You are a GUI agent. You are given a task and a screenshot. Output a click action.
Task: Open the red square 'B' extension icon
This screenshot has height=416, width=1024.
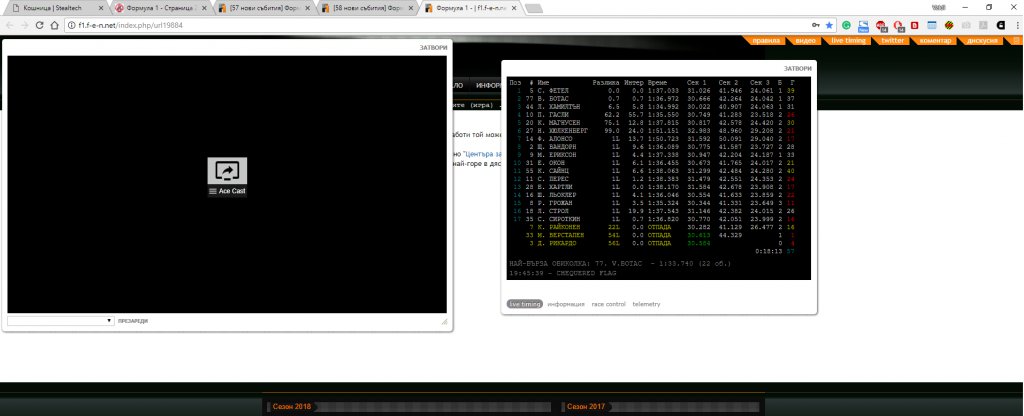point(915,25)
